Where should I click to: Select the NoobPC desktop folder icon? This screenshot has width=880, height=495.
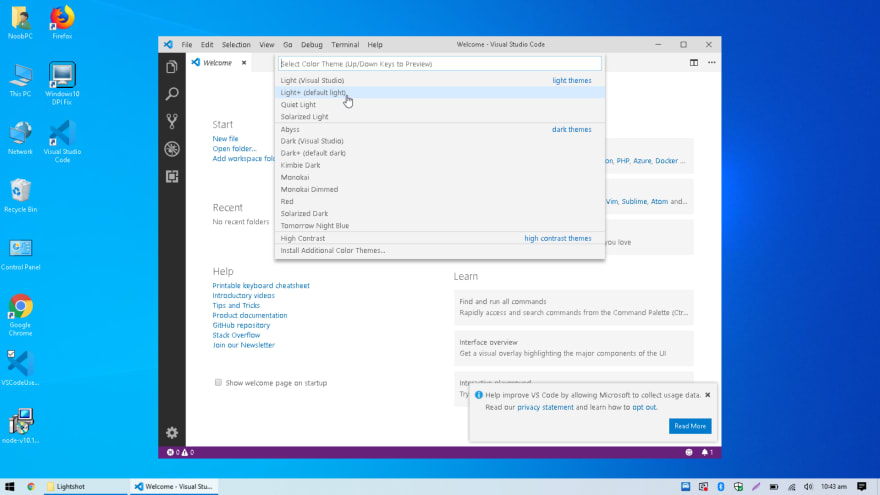pyautogui.click(x=20, y=22)
